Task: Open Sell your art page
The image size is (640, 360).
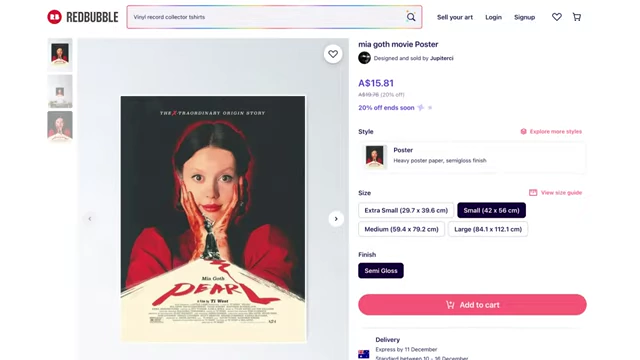Action: [x=455, y=17]
